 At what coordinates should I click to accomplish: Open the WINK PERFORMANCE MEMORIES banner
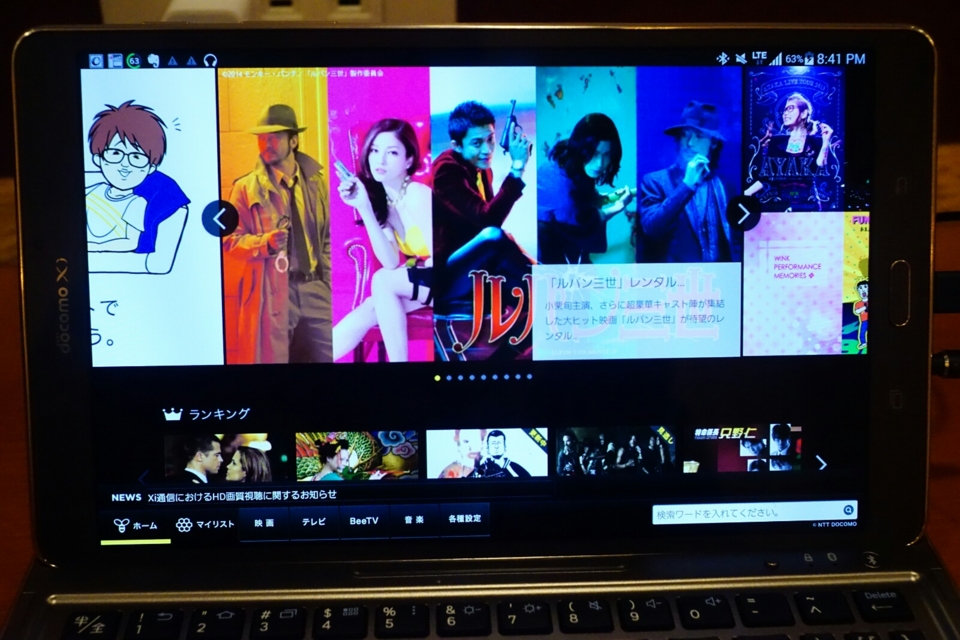pos(793,284)
